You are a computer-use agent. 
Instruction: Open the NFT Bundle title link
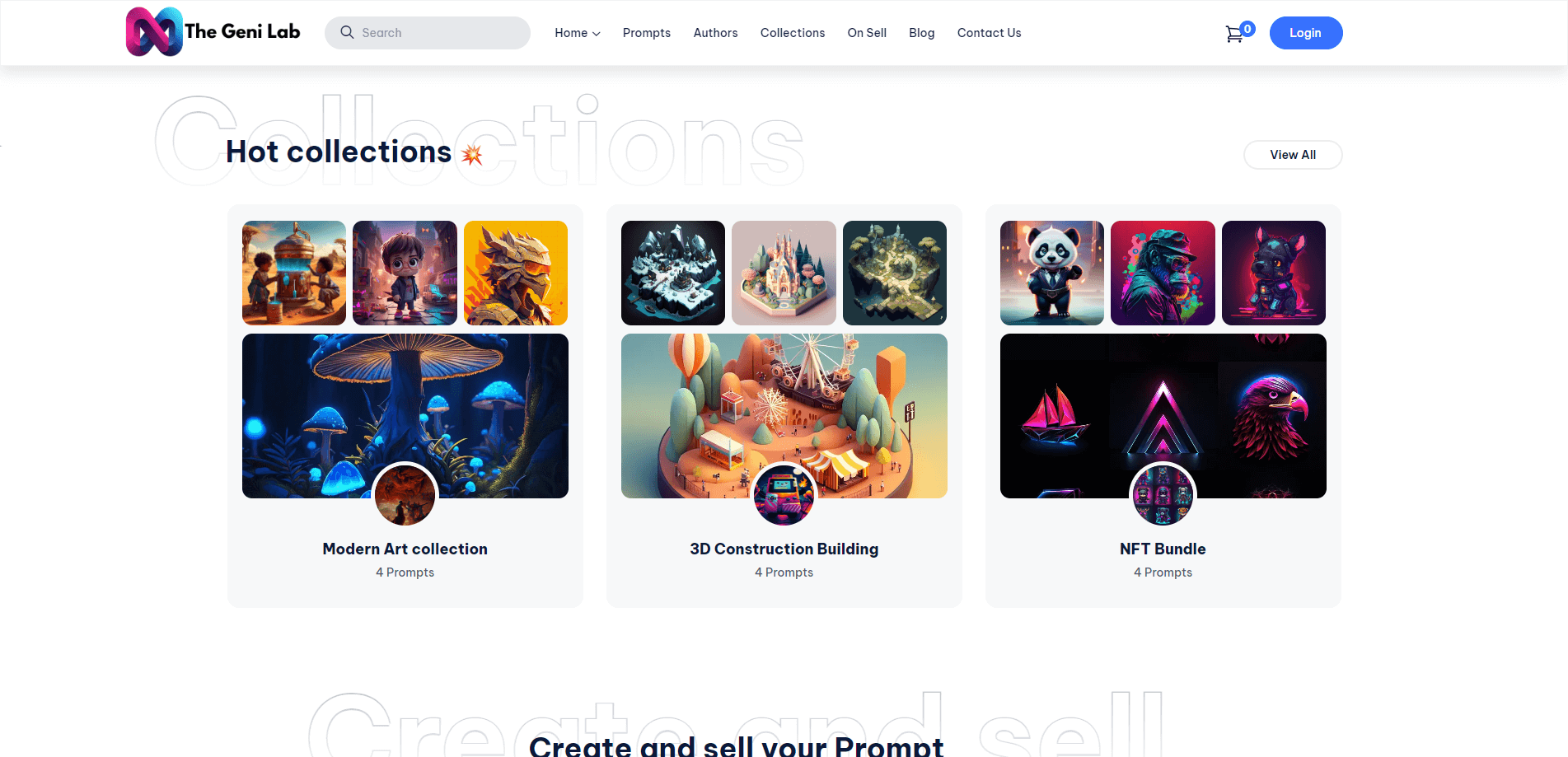[1163, 549]
